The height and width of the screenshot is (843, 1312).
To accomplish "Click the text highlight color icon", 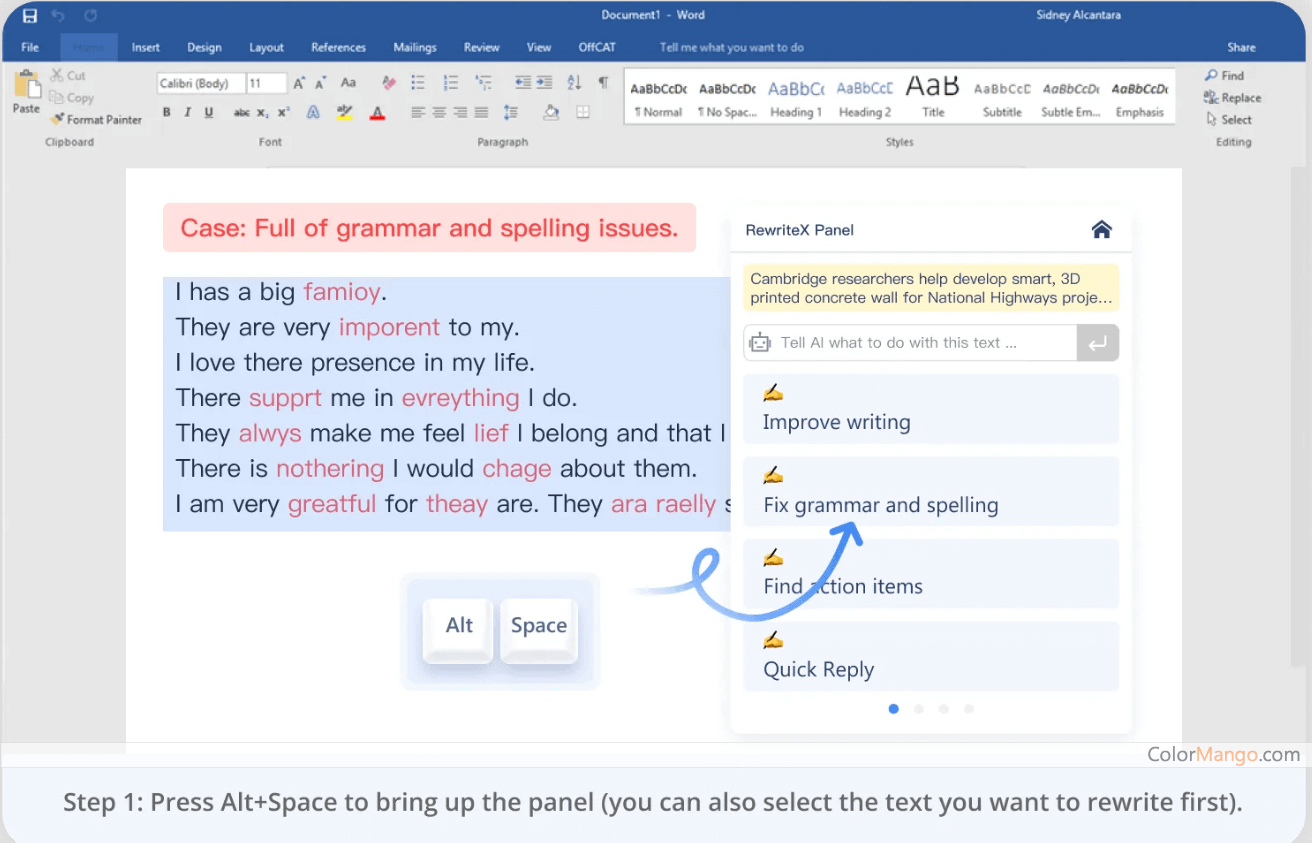I will (345, 113).
